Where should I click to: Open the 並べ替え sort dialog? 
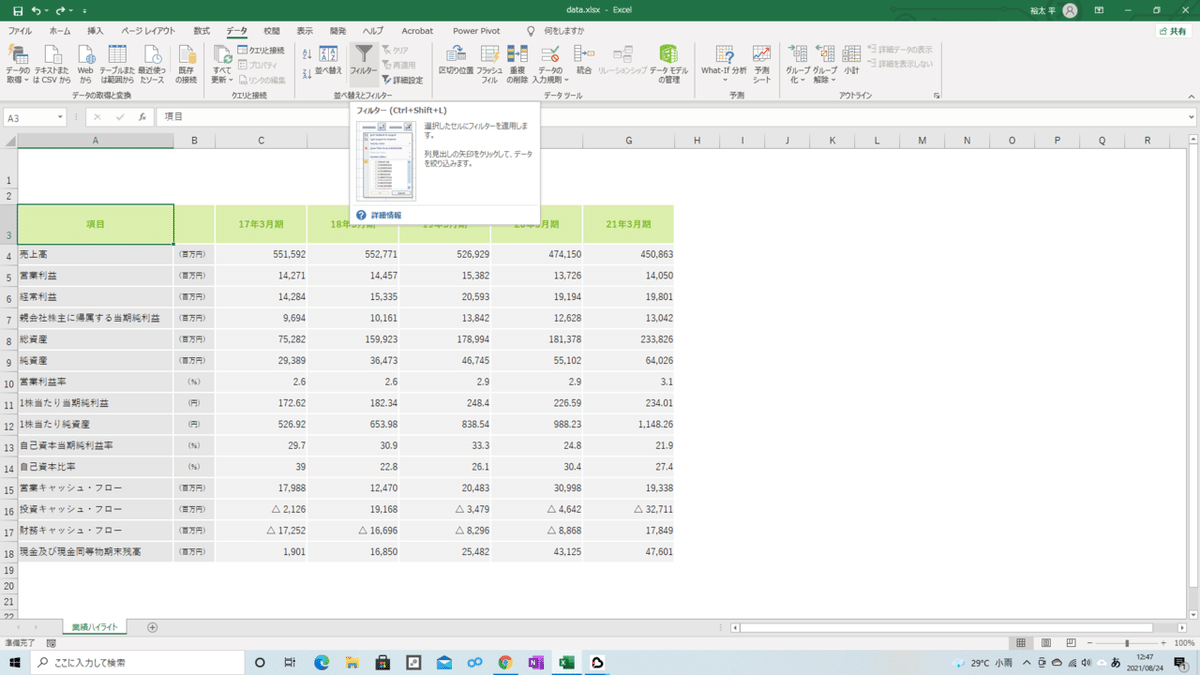[329, 60]
